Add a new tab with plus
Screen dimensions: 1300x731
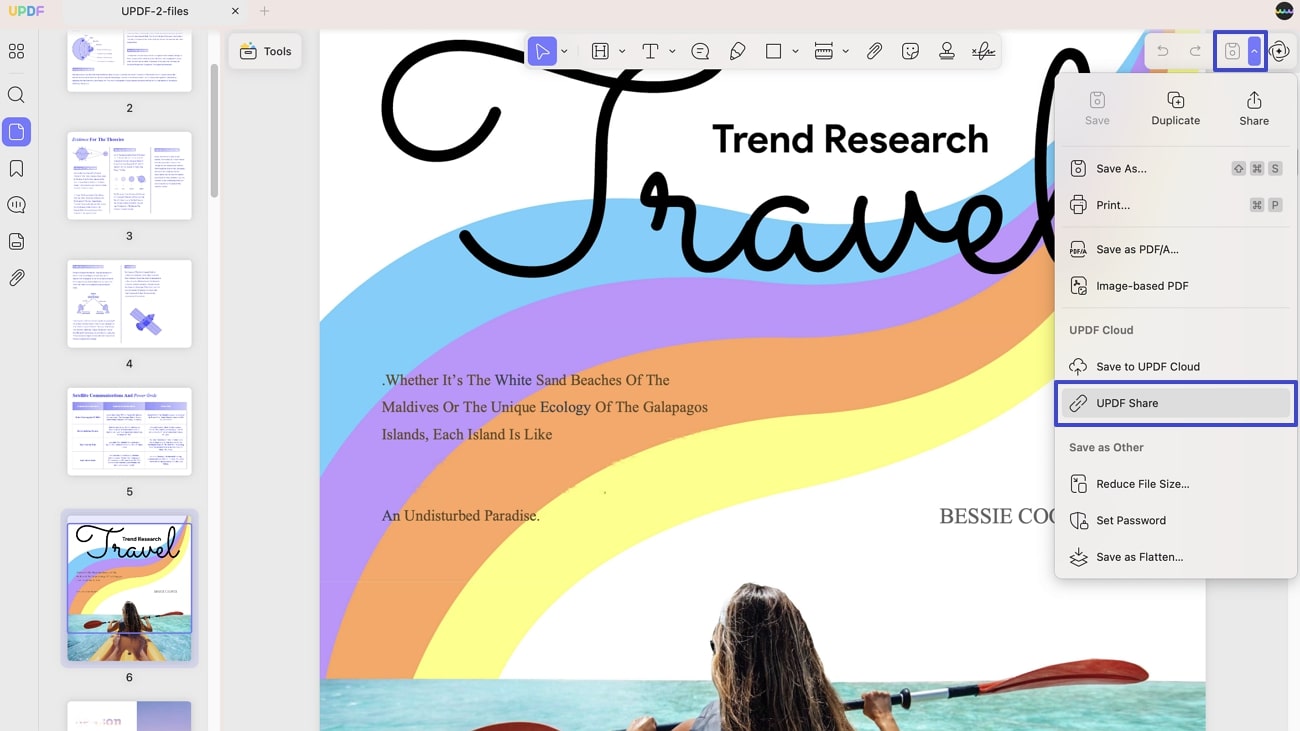coord(265,11)
